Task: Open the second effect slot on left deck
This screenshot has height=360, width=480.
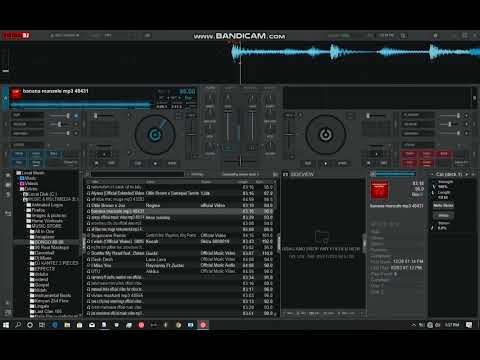Action: tap(27, 124)
